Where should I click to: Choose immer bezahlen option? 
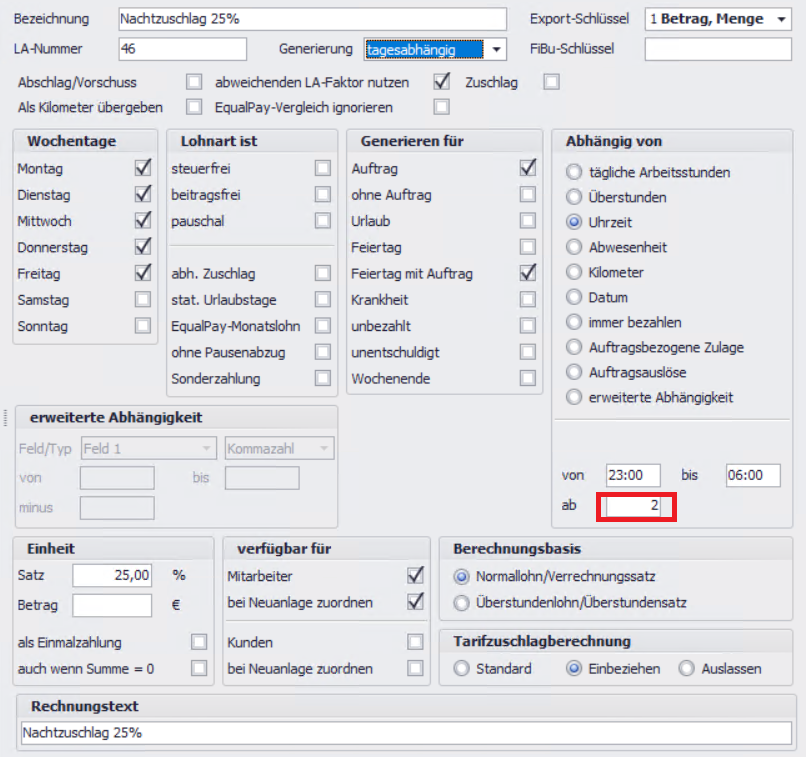574,322
